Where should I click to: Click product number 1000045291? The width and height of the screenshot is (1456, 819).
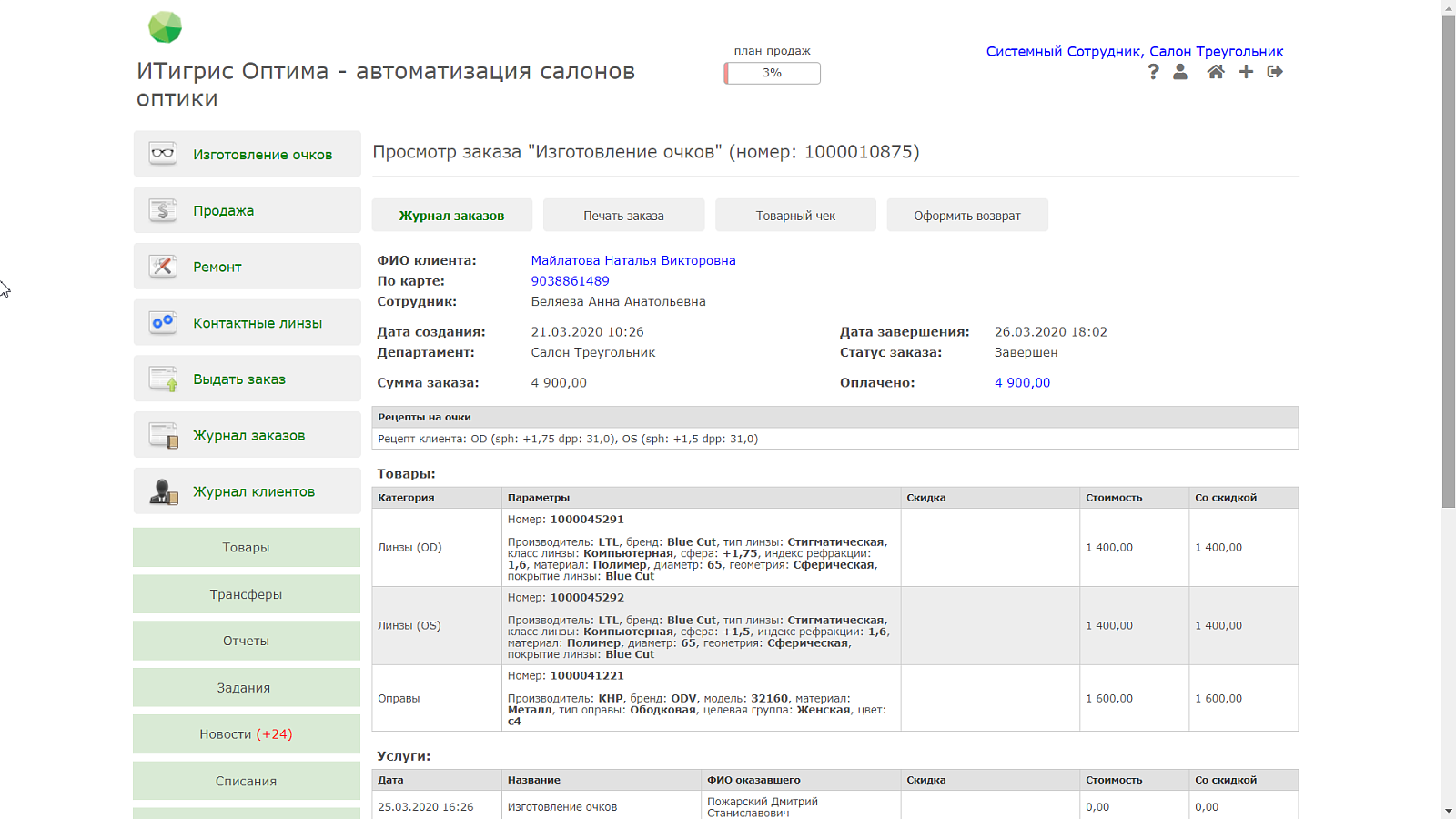(x=587, y=520)
